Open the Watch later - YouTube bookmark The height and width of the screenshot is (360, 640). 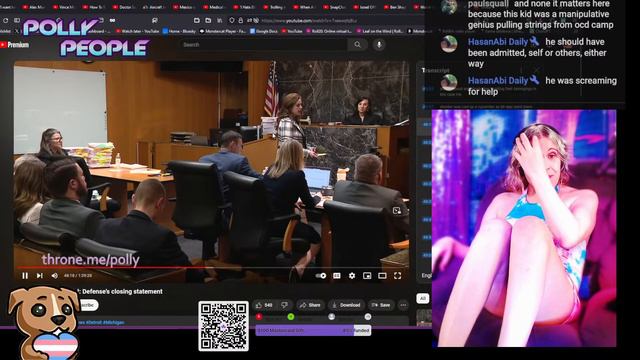coord(138,31)
